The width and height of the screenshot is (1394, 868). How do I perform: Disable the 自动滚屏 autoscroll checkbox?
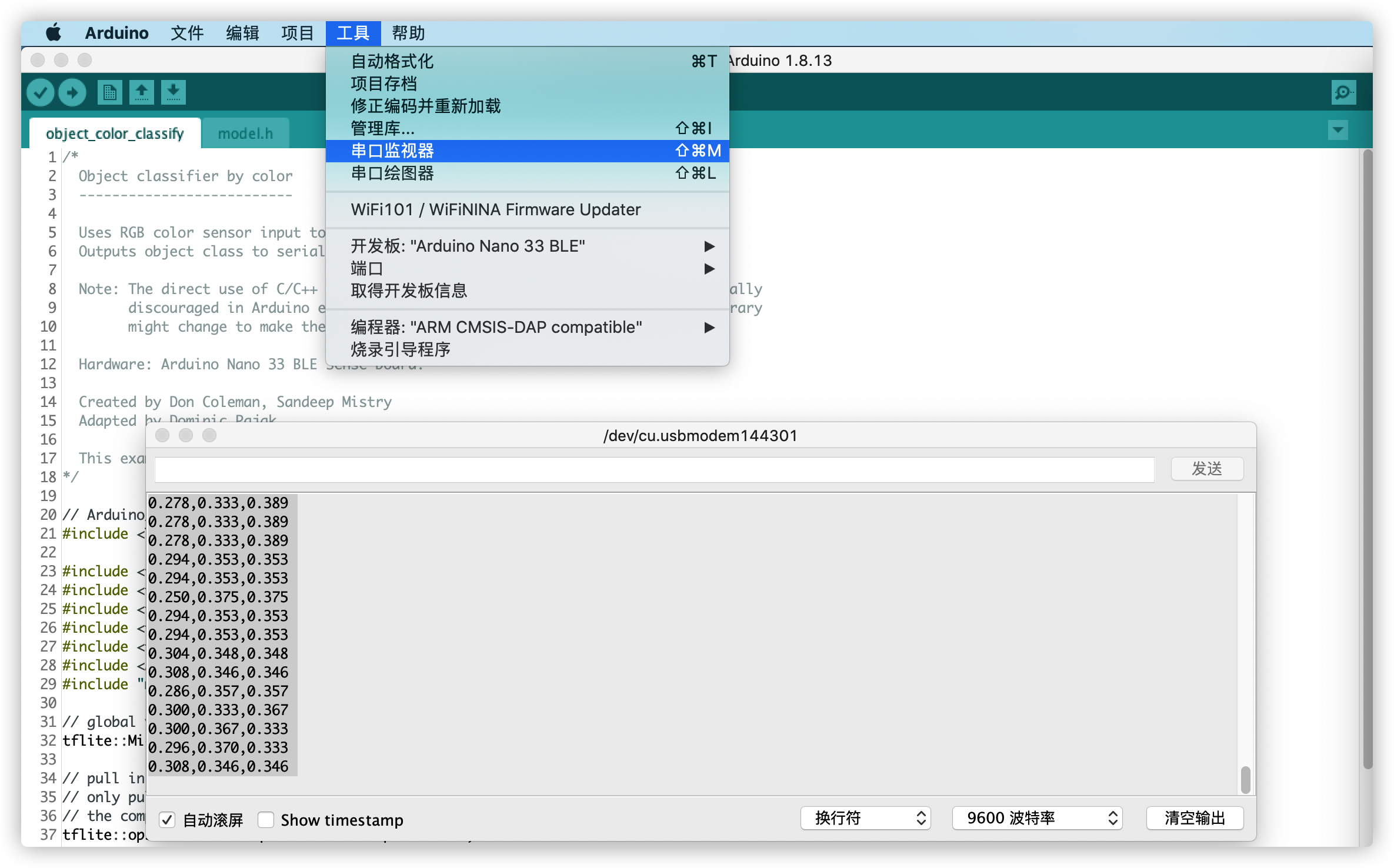click(x=168, y=819)
